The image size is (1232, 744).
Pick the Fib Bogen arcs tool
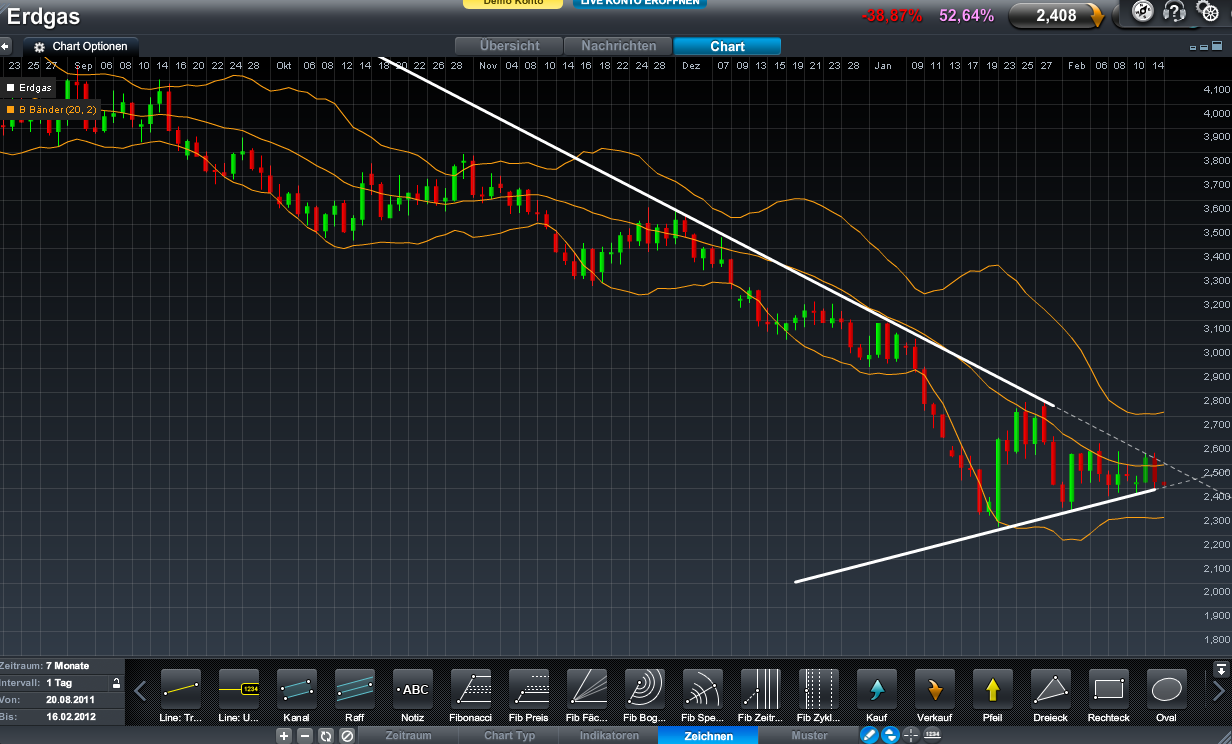[x=645, y=696]
